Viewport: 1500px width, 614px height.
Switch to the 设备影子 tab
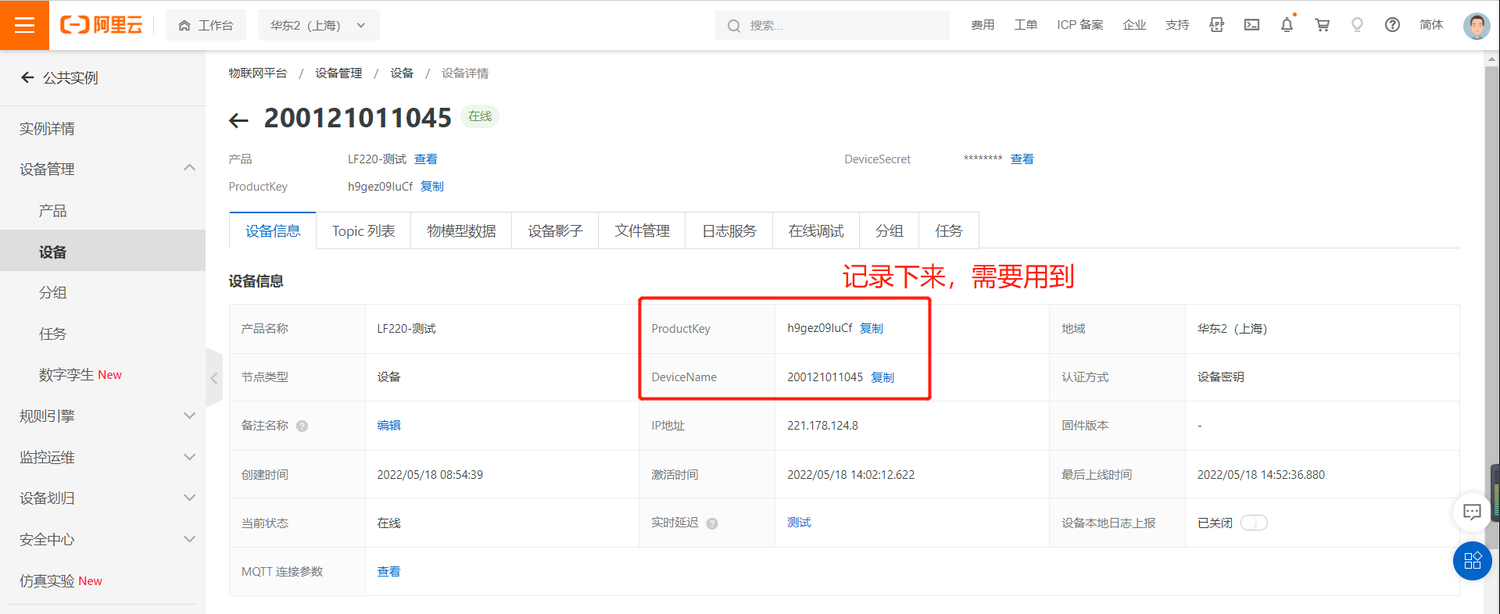555,231
